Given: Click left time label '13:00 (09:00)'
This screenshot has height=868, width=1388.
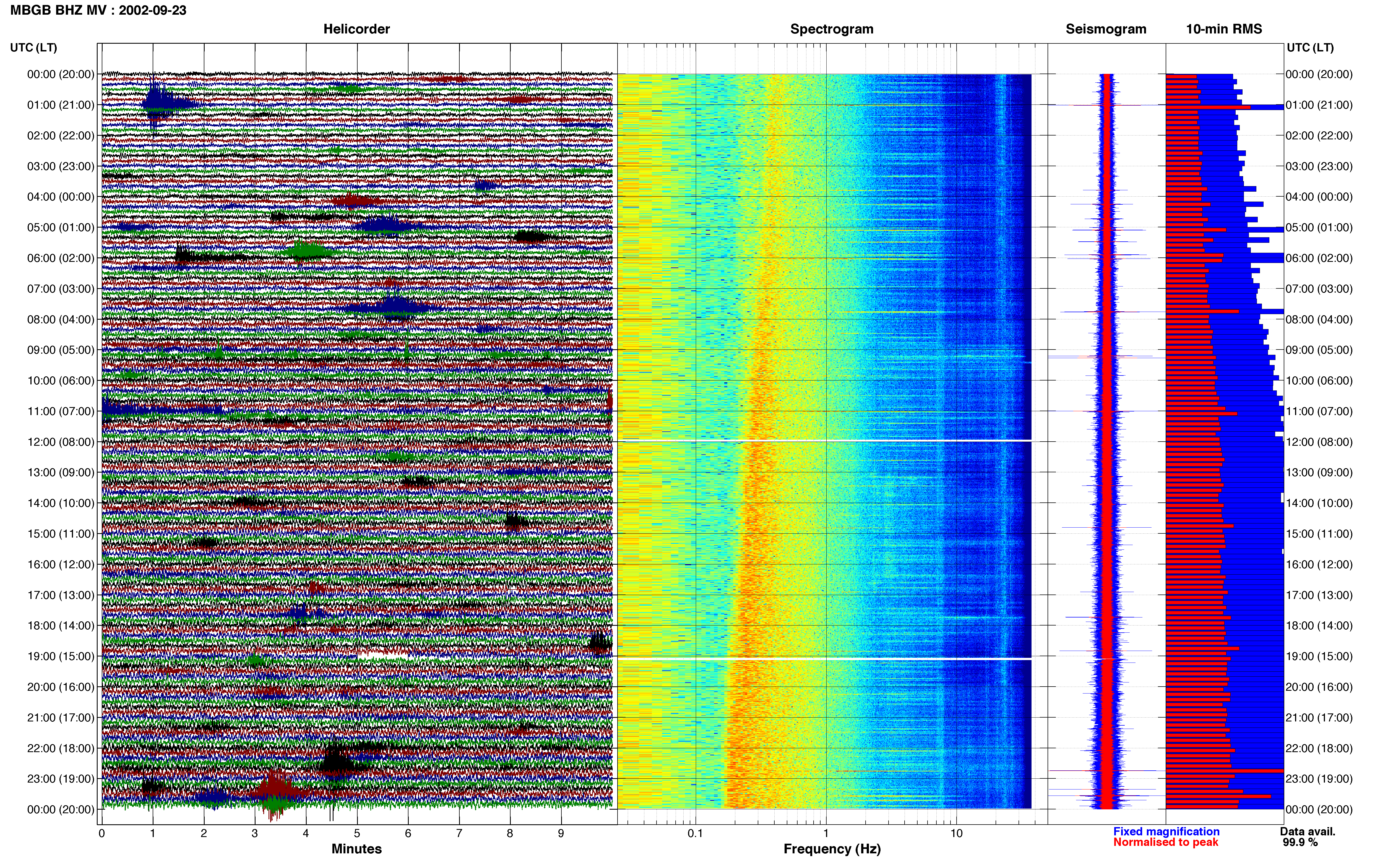Looking at the screenshot, I should coord(61,473).
